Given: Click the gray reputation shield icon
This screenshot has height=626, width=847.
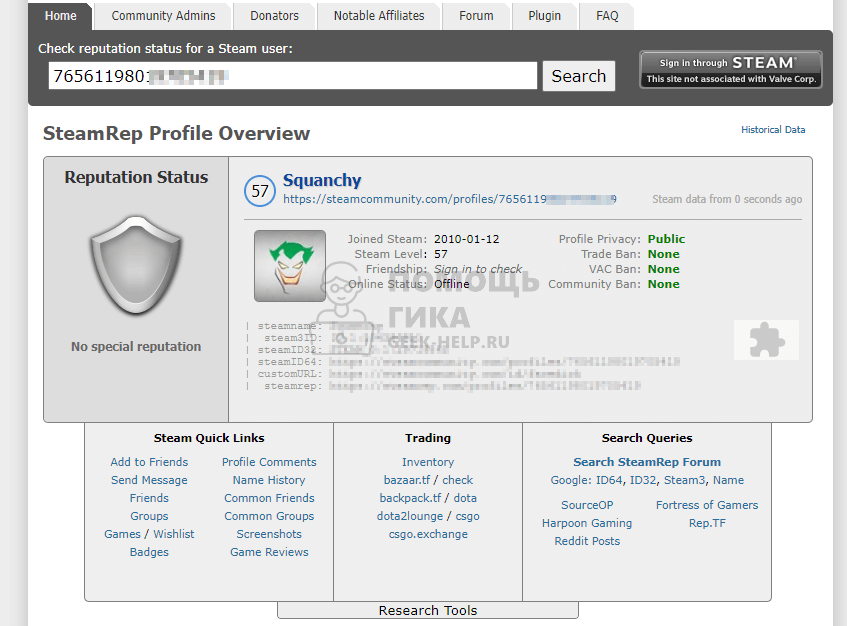Looking at the screenshot, I should (135, 264).
